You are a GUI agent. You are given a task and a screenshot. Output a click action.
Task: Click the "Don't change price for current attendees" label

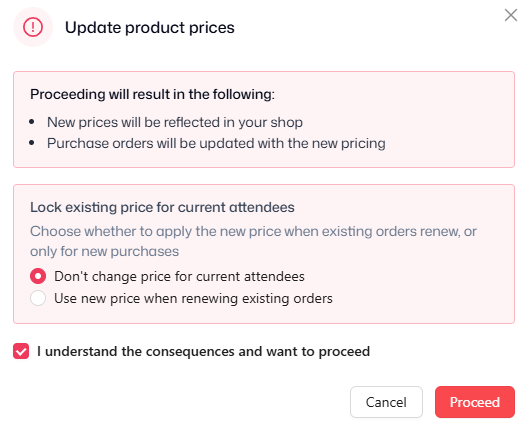tap(179, 277)
